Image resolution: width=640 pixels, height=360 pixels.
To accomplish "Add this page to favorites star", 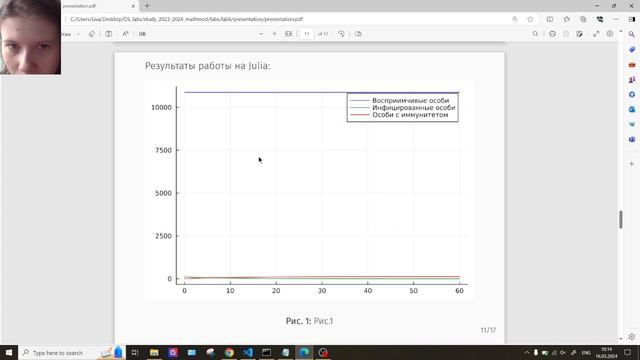I will coord(530,19).
